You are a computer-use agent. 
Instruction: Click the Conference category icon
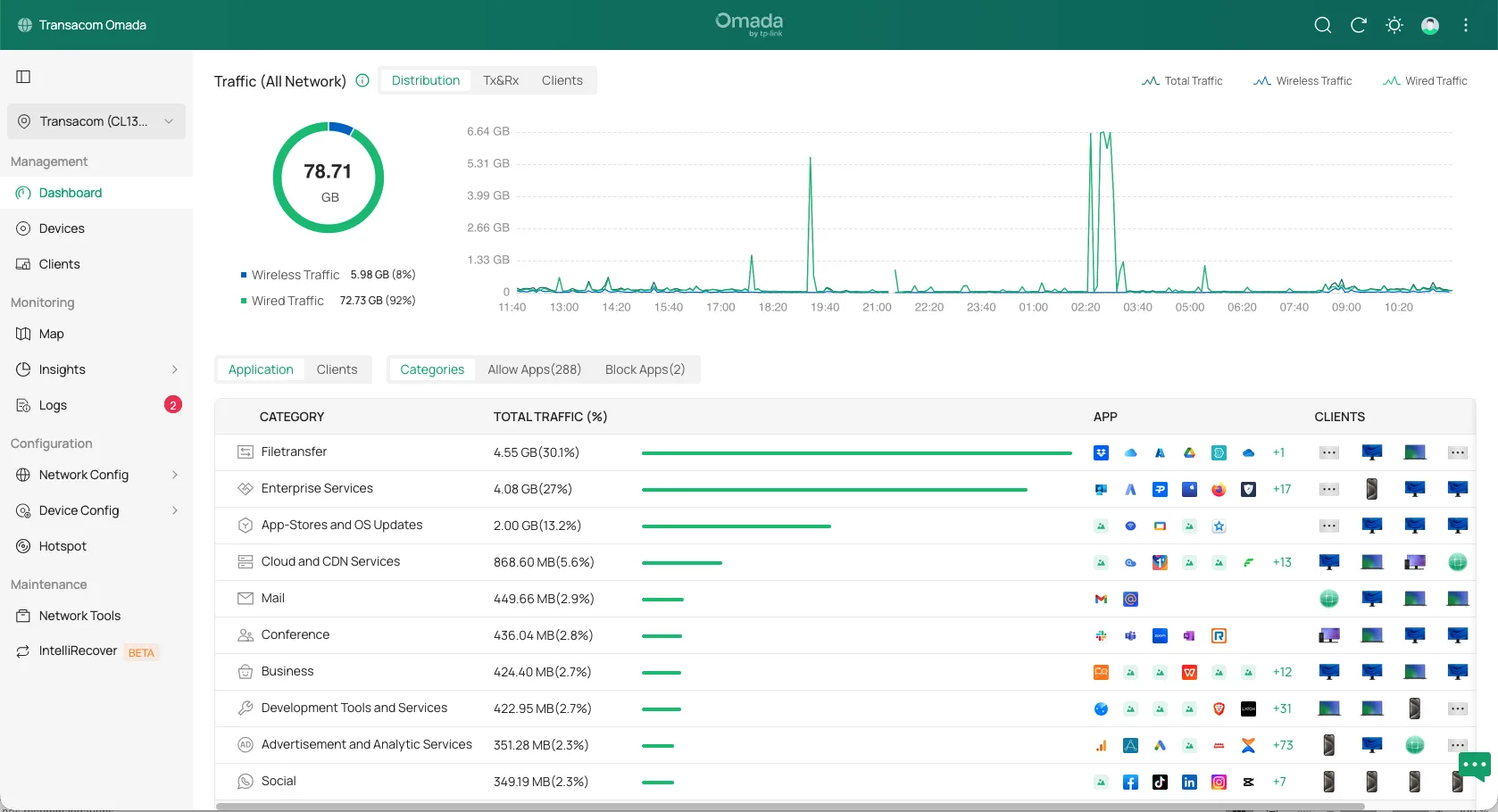pos(246,635)
